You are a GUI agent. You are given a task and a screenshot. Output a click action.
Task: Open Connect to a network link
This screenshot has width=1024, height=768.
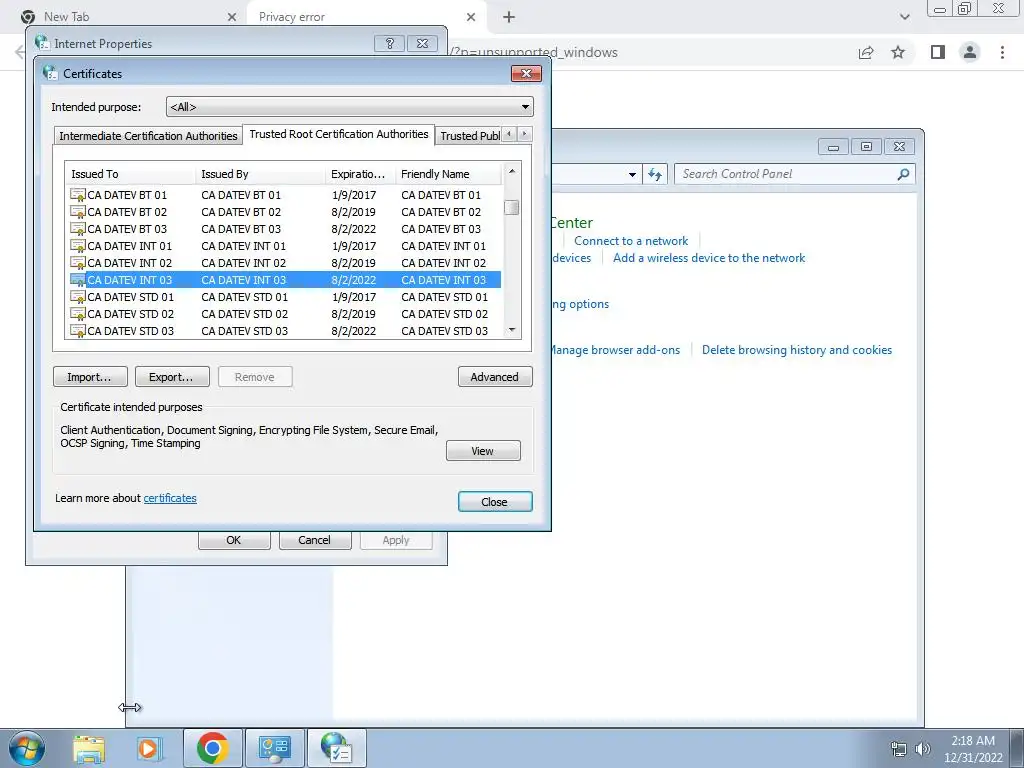631,241
